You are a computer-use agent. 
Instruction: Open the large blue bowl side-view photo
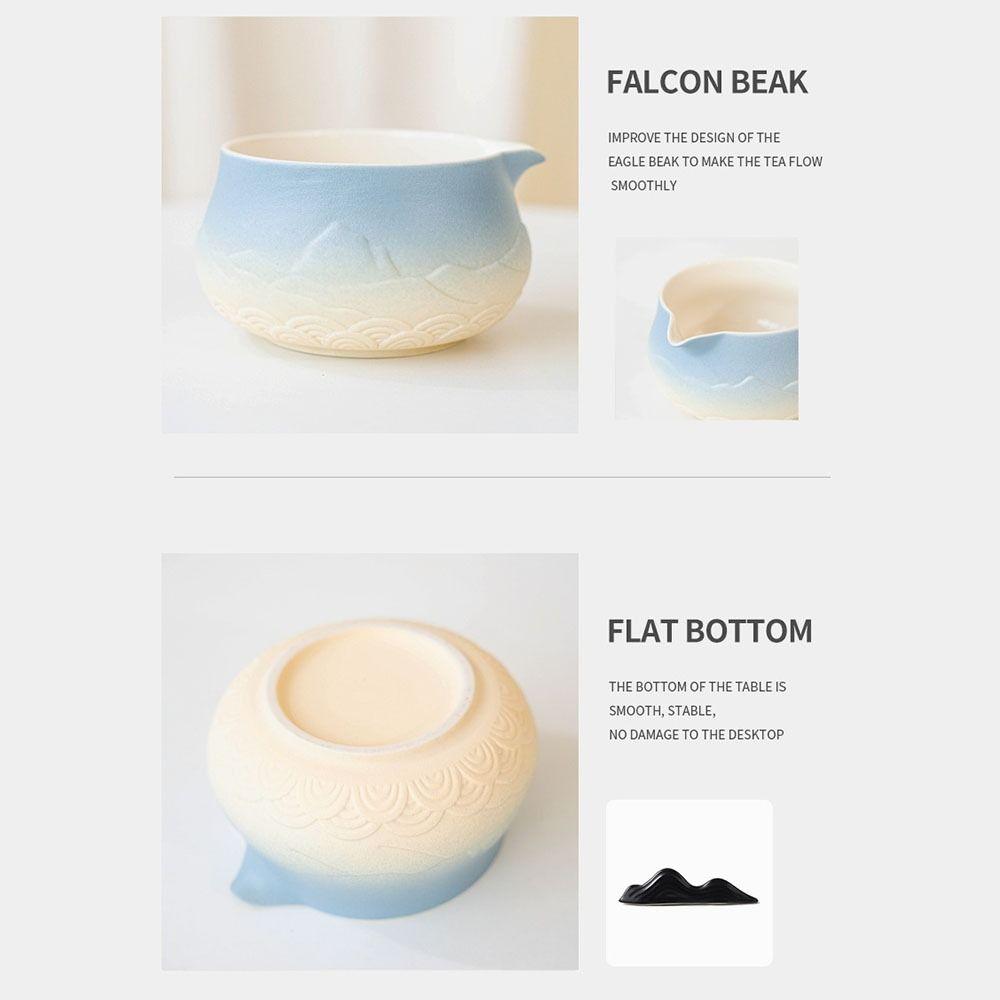[370, 225]
